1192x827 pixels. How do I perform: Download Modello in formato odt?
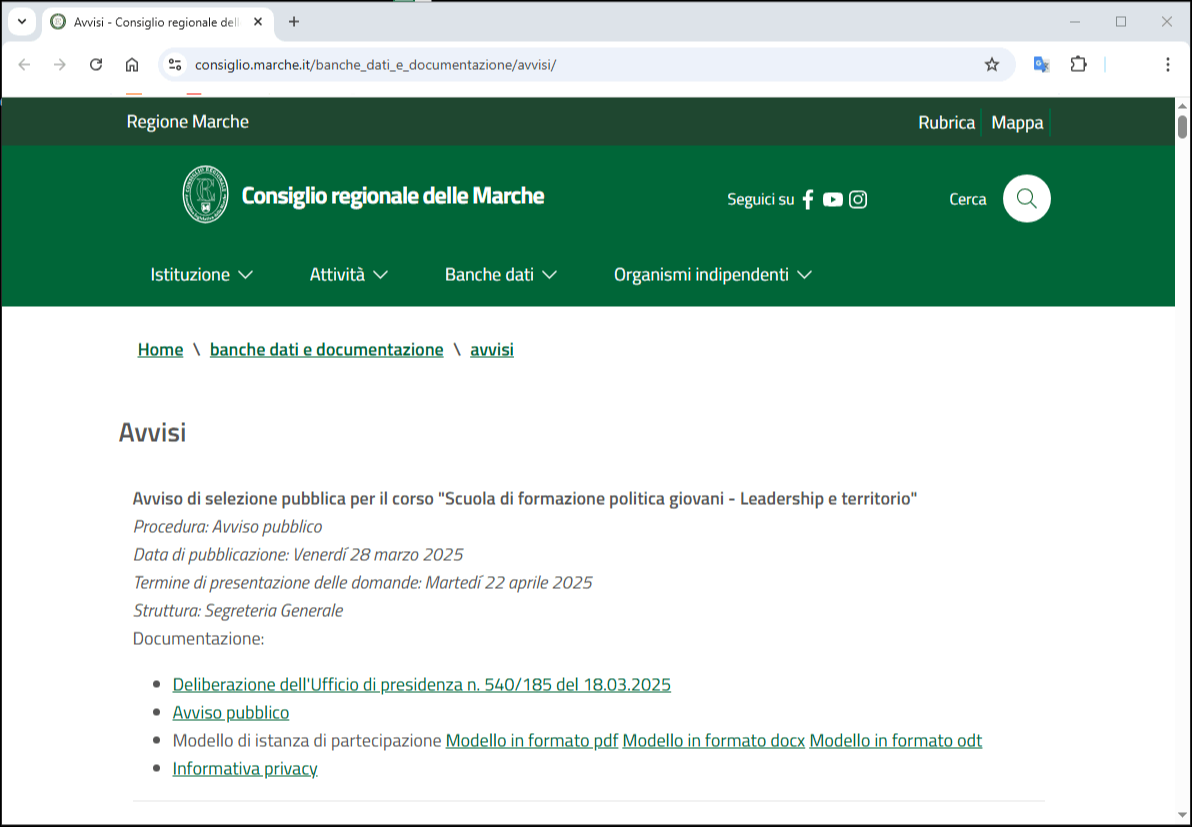coord(896,741)
